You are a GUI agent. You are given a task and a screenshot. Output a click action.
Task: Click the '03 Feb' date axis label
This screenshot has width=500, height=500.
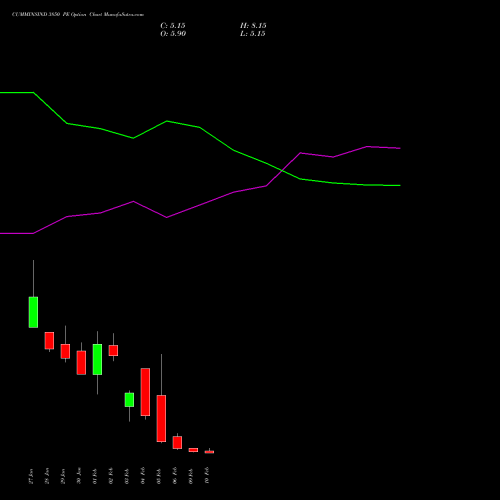pyautogui.click(x=127, y=476)
